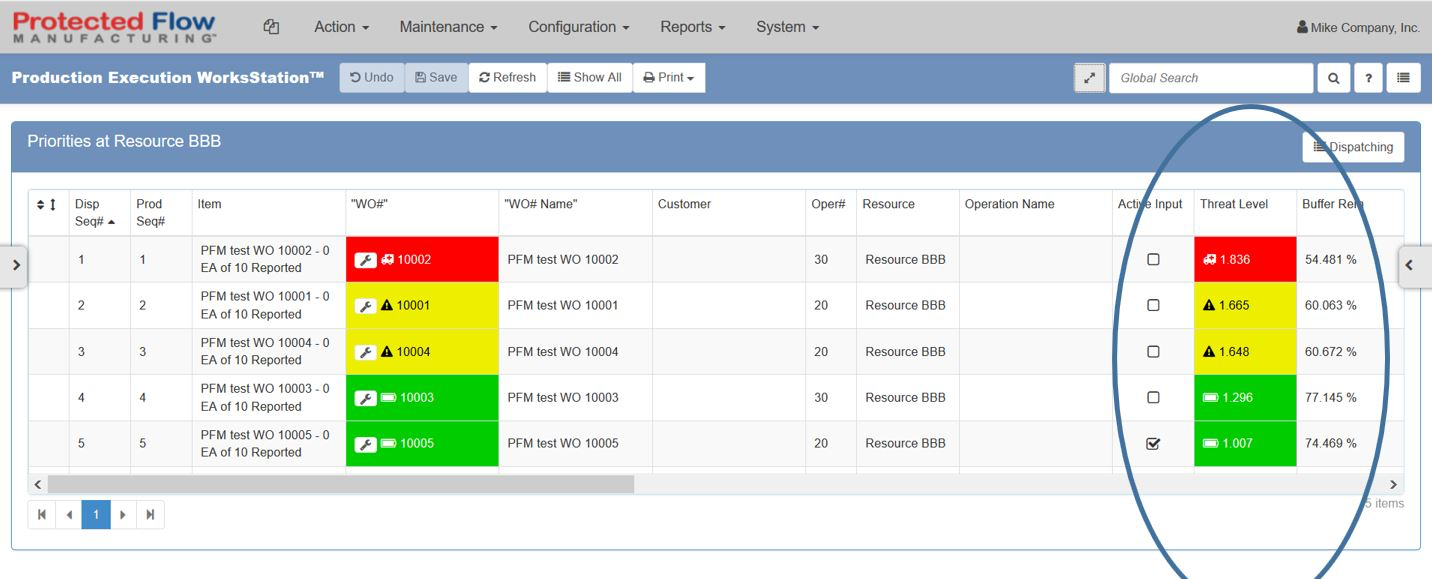
Task: Click green threat level cell 1.007
Action: [x=1245, y=443]
